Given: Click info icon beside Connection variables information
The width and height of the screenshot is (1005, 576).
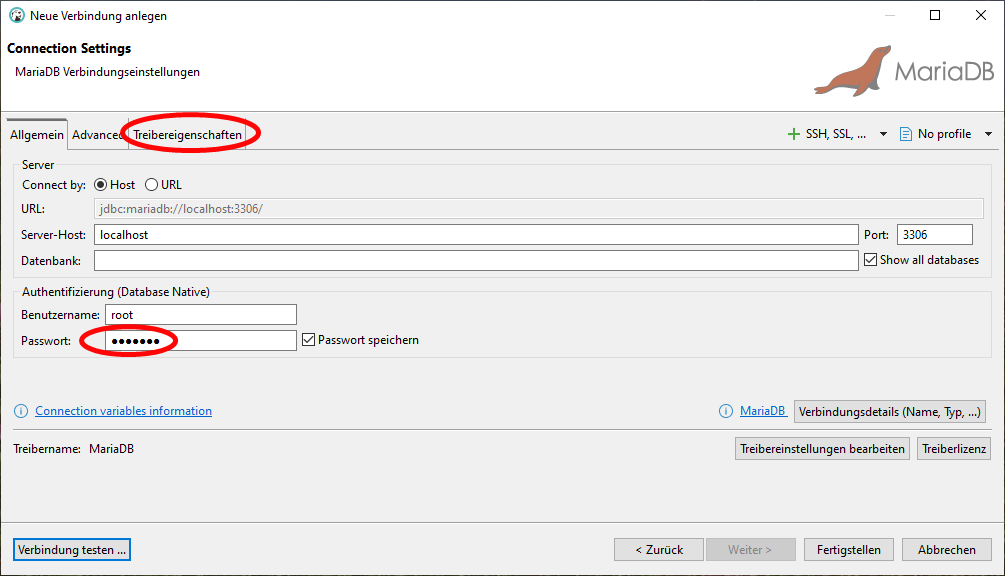Looking at the screenshot, I should pyautogui.click(x=21, y=411).
